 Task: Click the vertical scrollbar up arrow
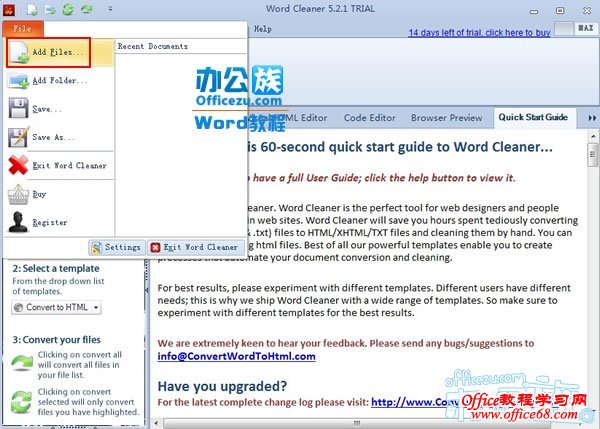[x=593, y=136]
